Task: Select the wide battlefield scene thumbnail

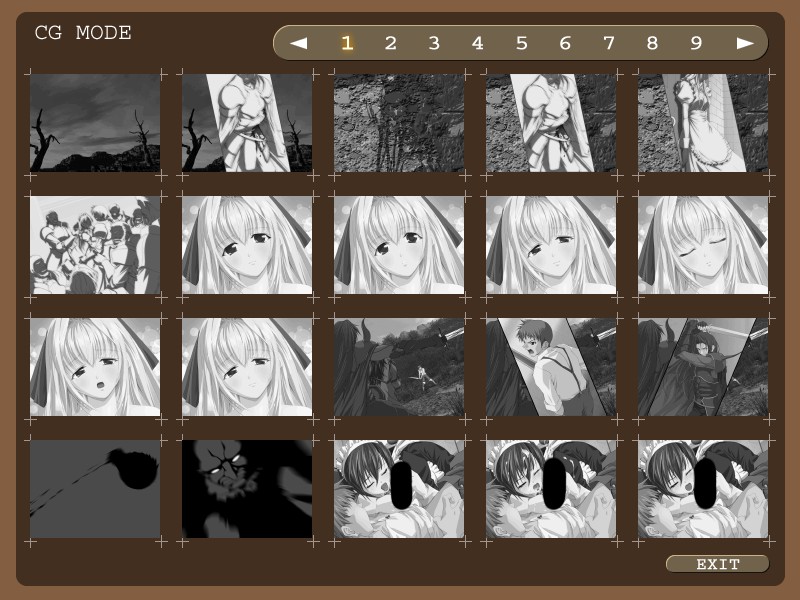Action: point(399,367)
